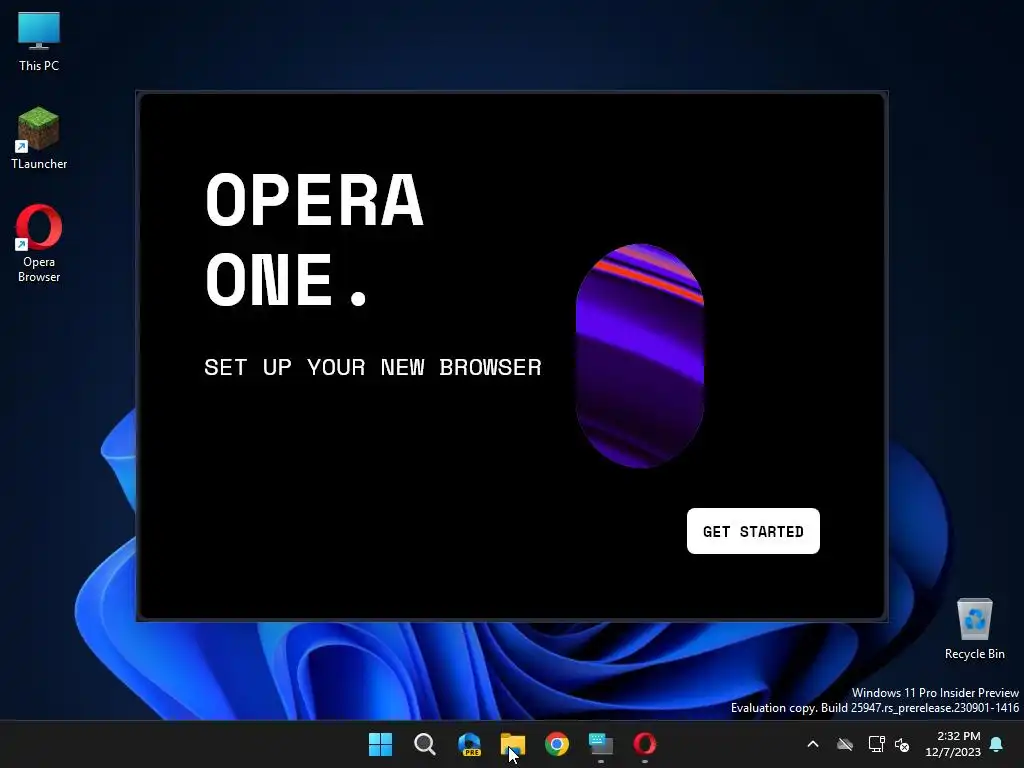The image size is (1024, 768).
Task: Click the muted volume tray icon
Action: point(902,744)
